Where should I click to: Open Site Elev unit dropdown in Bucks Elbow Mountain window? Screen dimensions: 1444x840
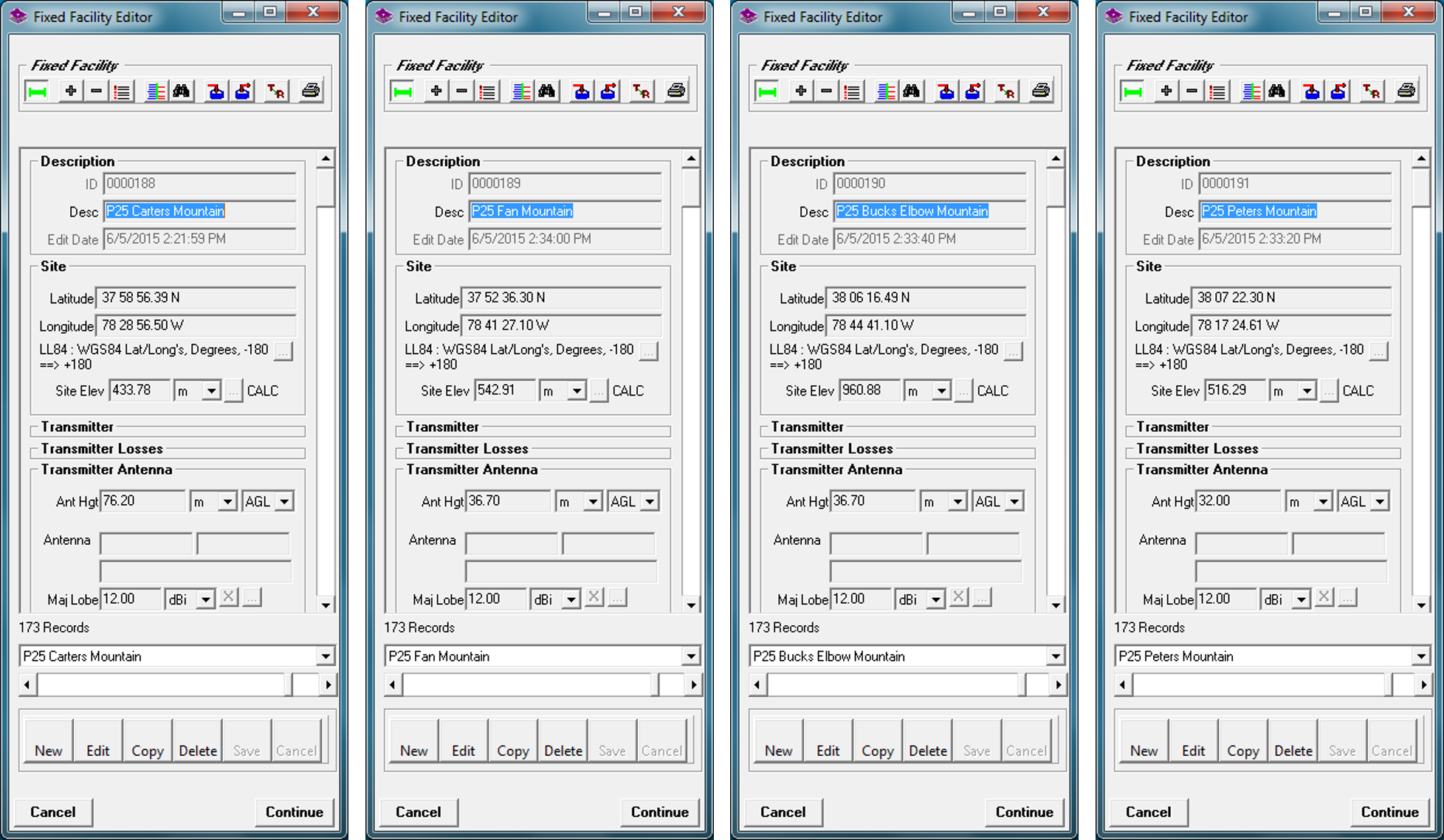click(x=941, y=390)
